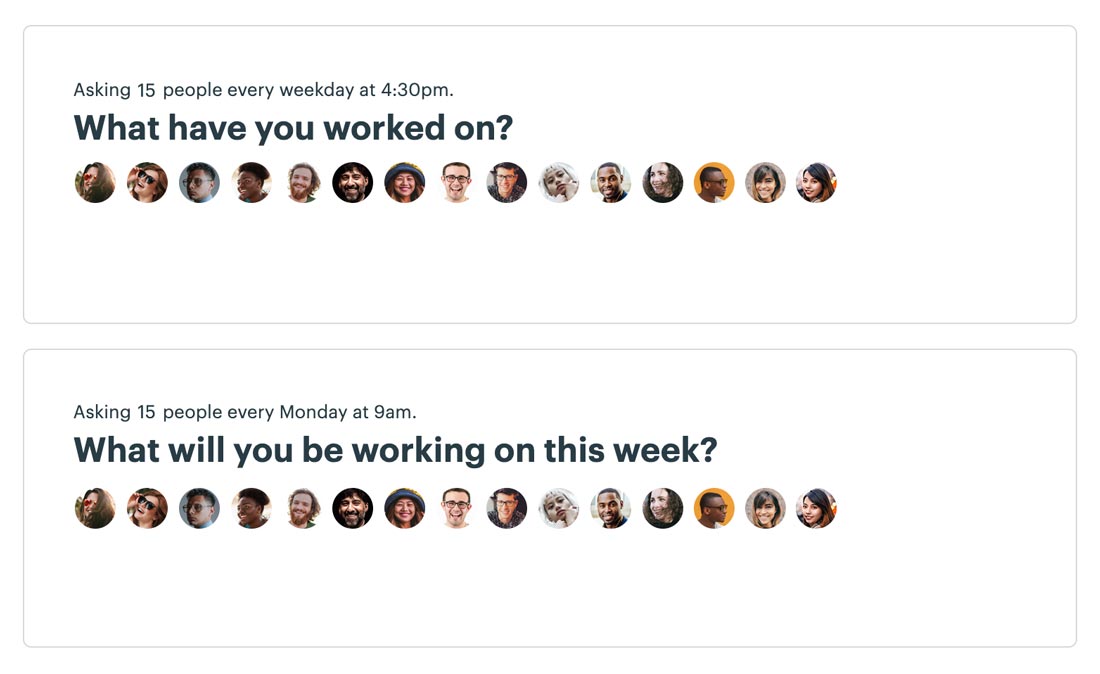Click the blue beanie avatar in the bottom card
1100x674 pixels.
click(405, 508)
